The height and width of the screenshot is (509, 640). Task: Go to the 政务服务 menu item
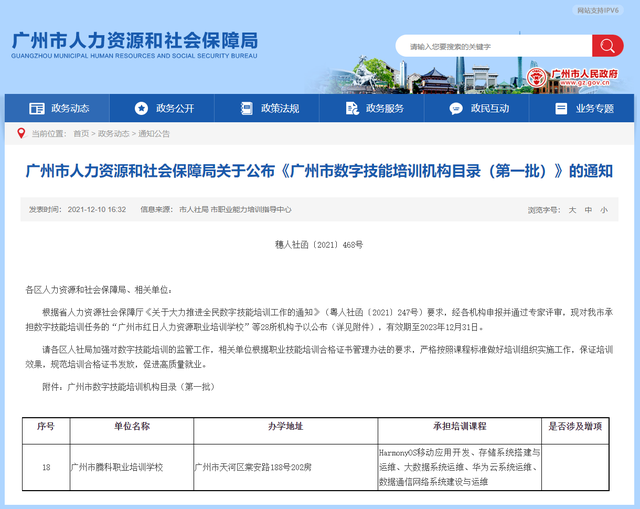click(385, 108)
